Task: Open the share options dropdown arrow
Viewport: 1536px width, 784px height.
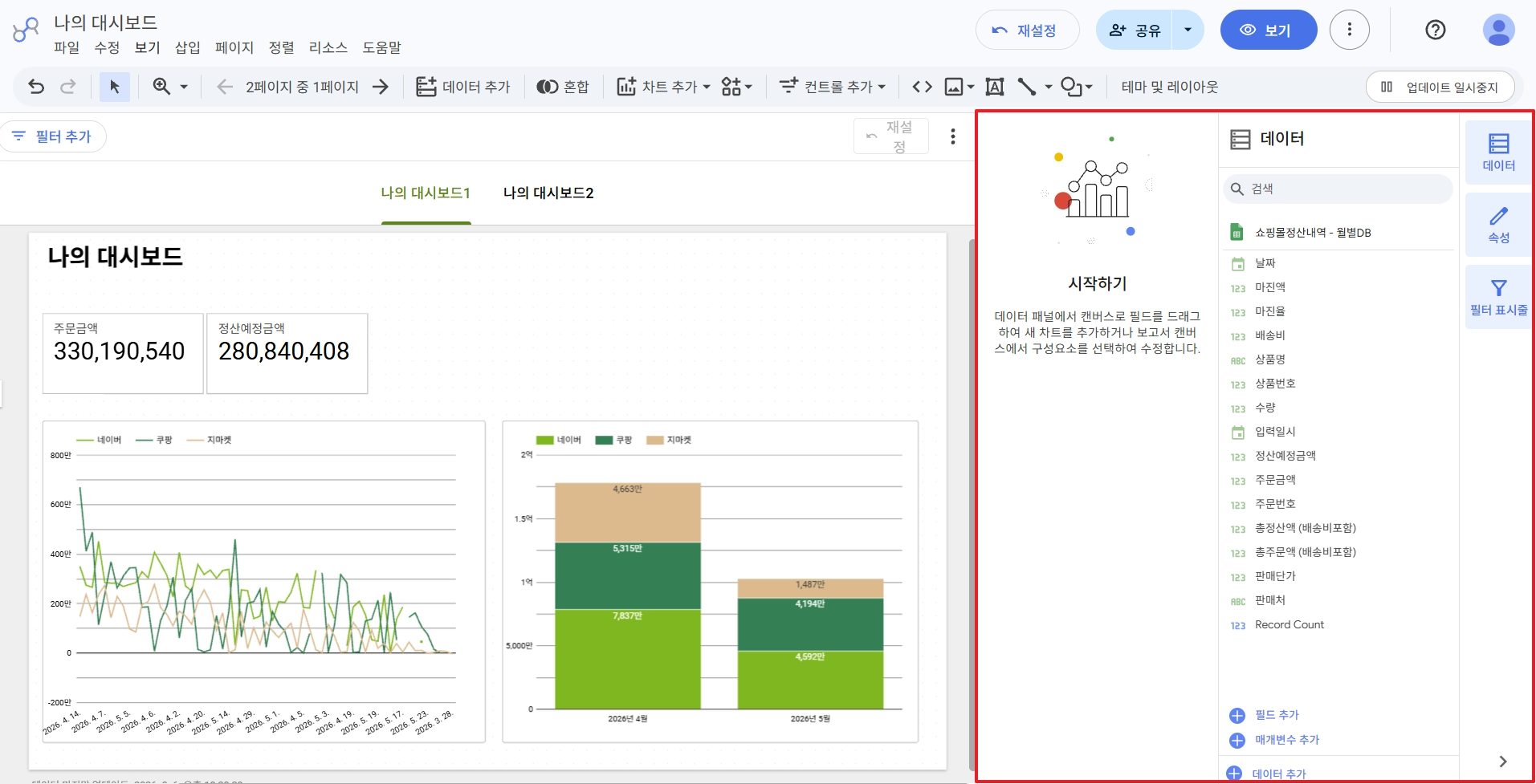Action: pos(1188,30)
